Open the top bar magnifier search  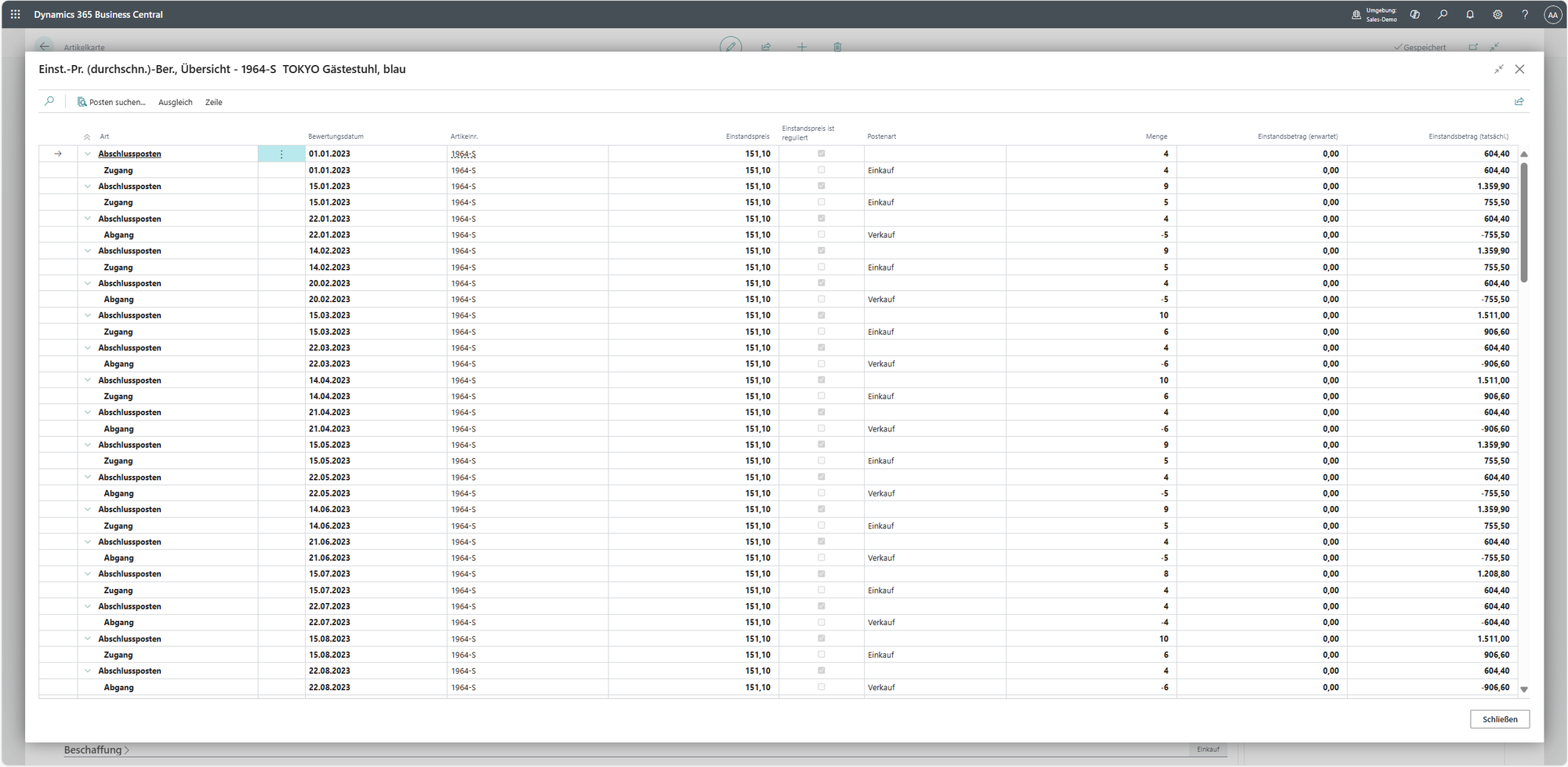(x=1443, y=14)
